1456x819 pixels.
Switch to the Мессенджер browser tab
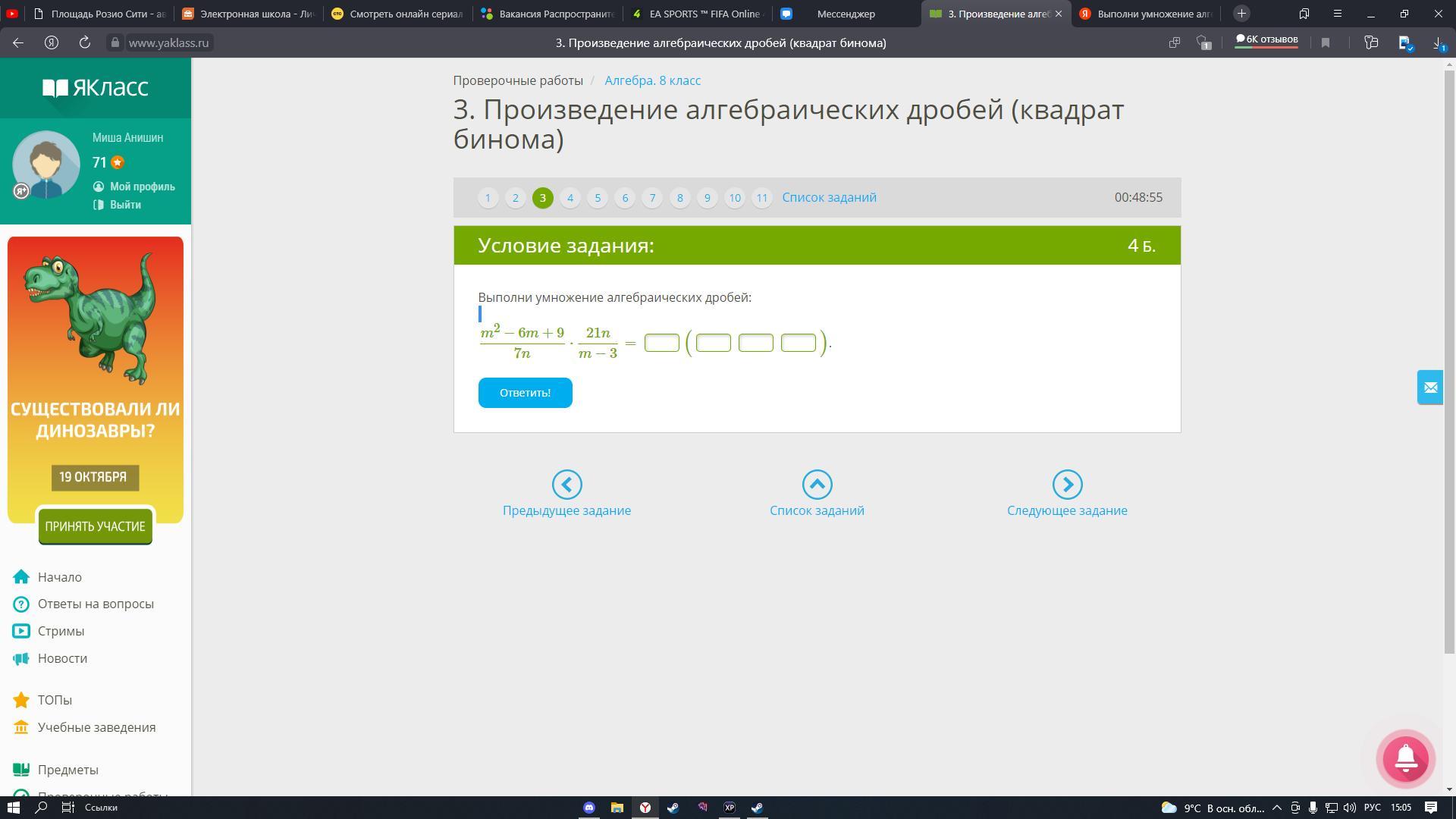point(845,14)
